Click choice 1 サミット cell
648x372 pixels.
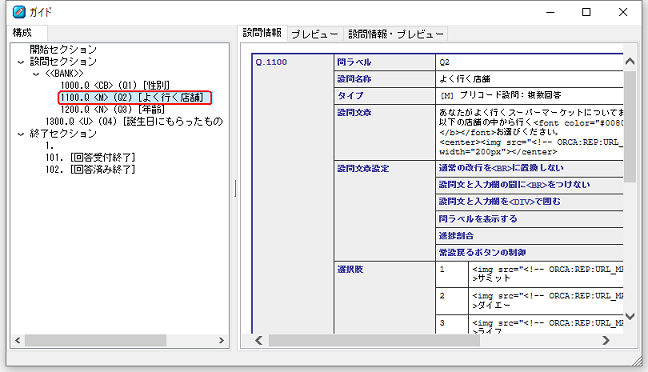(546, 274)
